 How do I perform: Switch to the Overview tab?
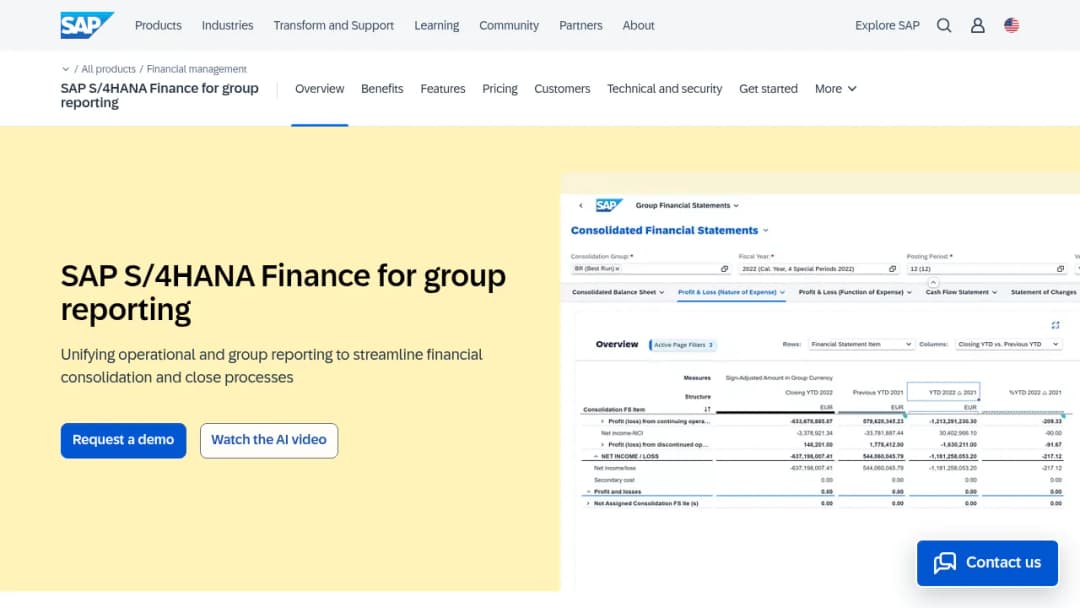click(x=320, y=89)
